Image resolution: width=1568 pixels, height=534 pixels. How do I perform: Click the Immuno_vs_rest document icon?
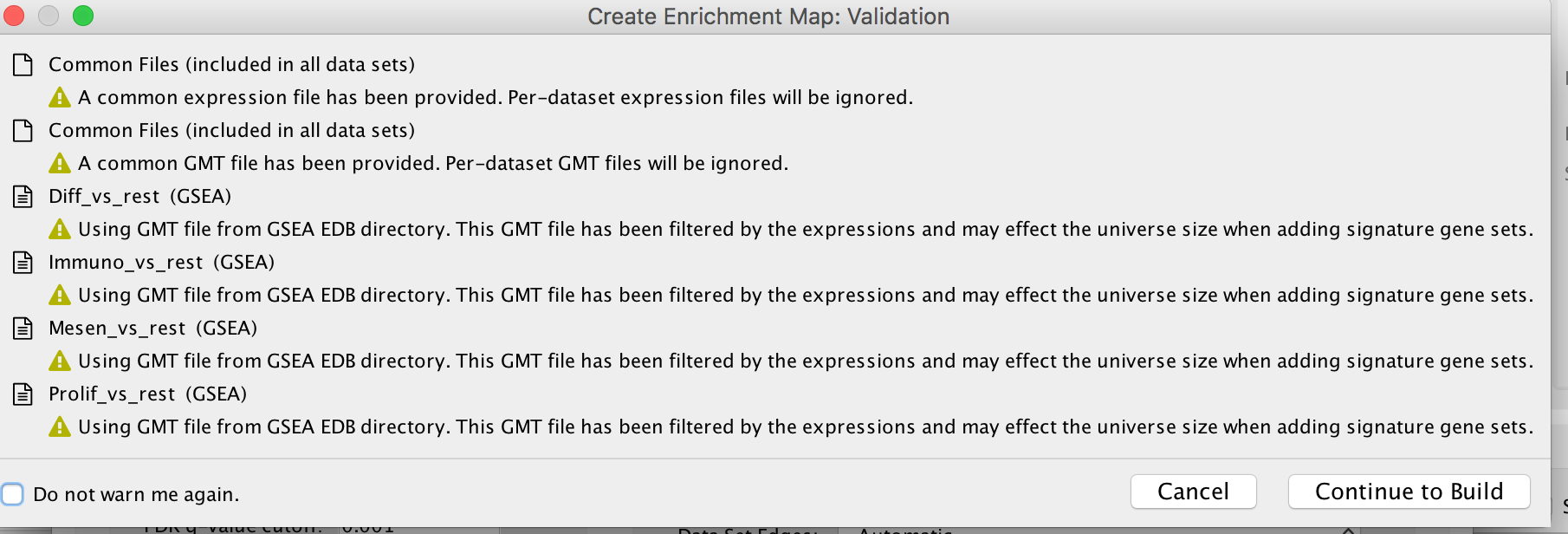[23, 262]
